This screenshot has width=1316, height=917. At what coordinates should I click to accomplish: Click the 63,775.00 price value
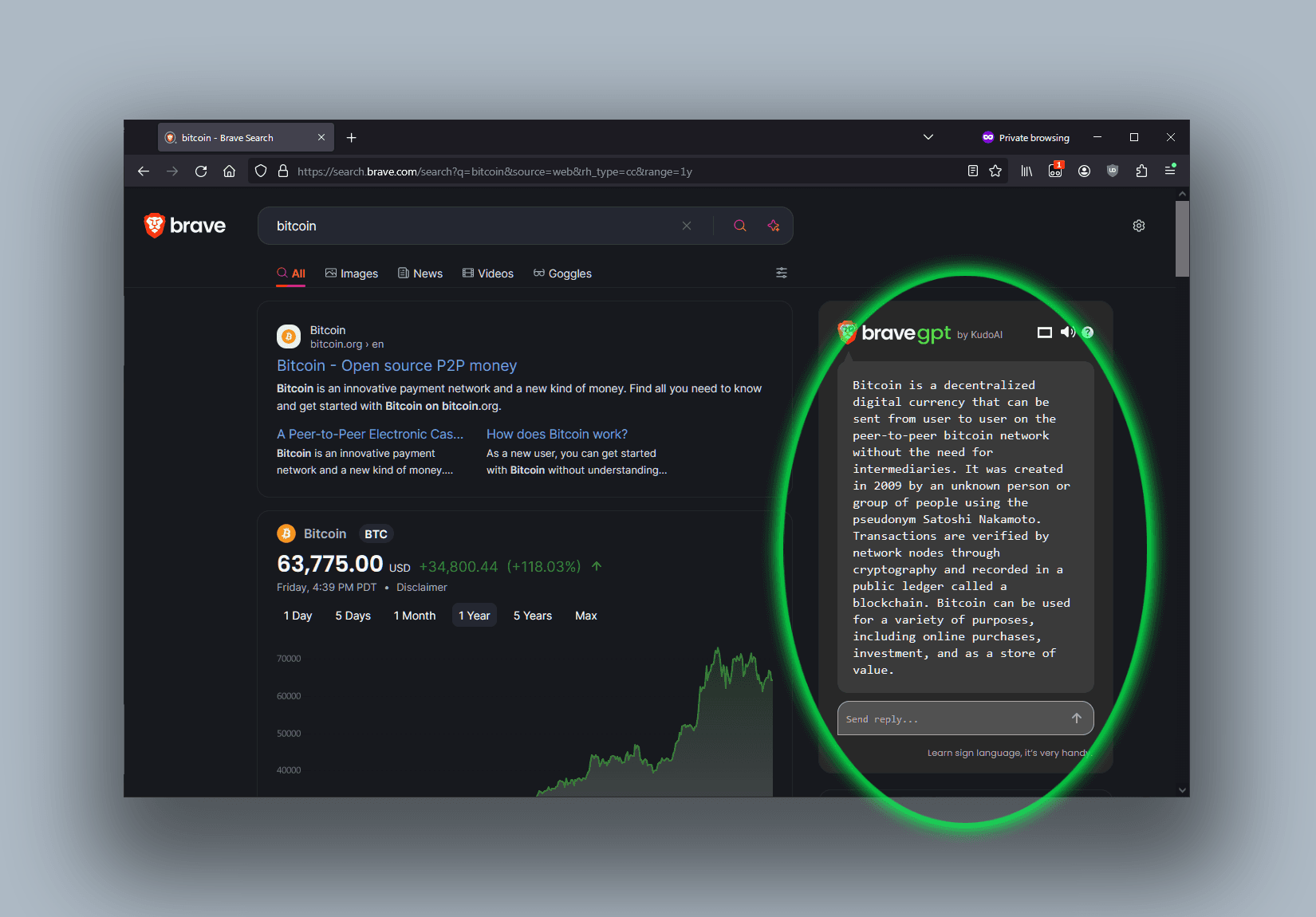pos(329,564)
